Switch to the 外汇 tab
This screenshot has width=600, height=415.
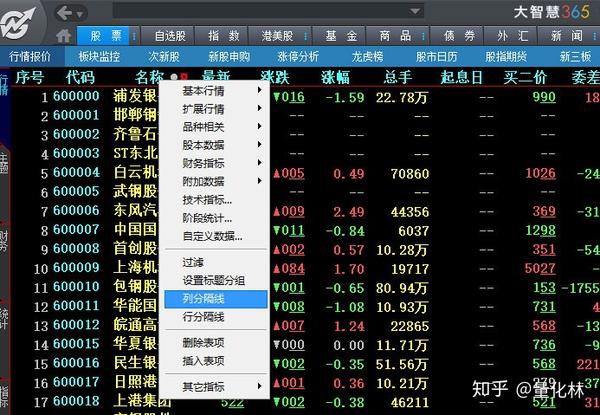tap(512, 36)
